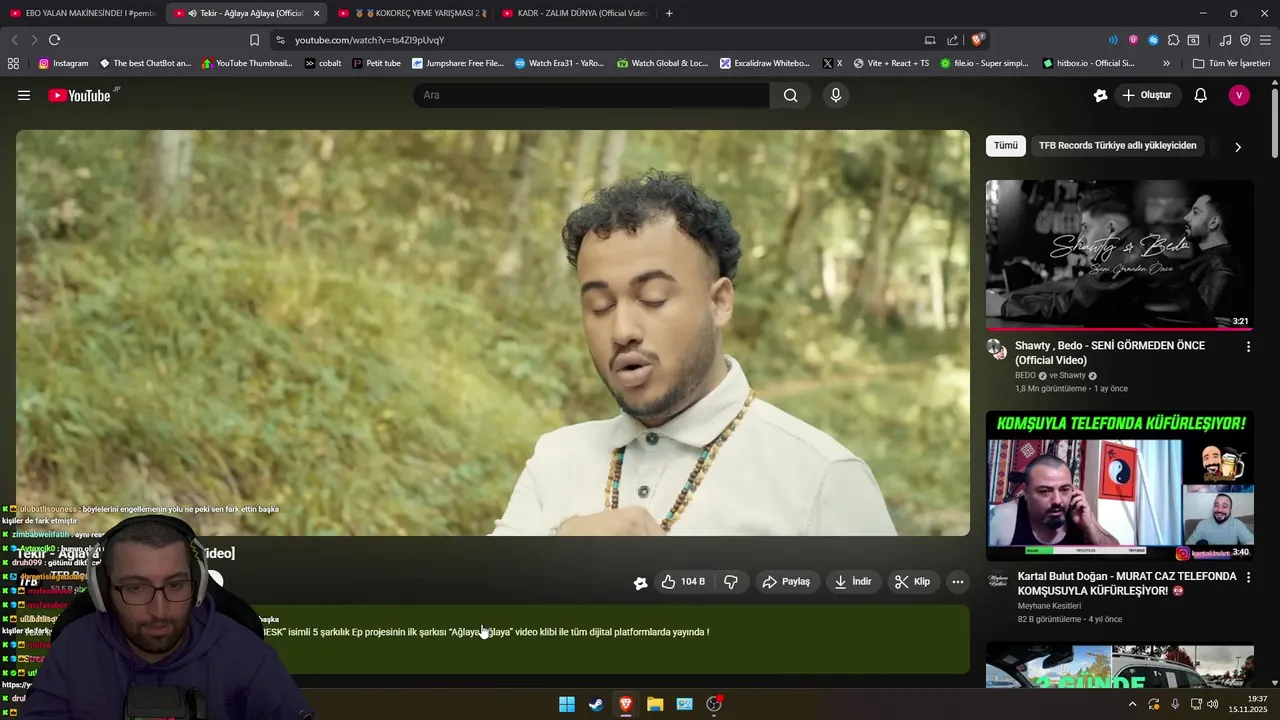Pause the playing video in the player
1280x720 pixels.
point(492,333)
